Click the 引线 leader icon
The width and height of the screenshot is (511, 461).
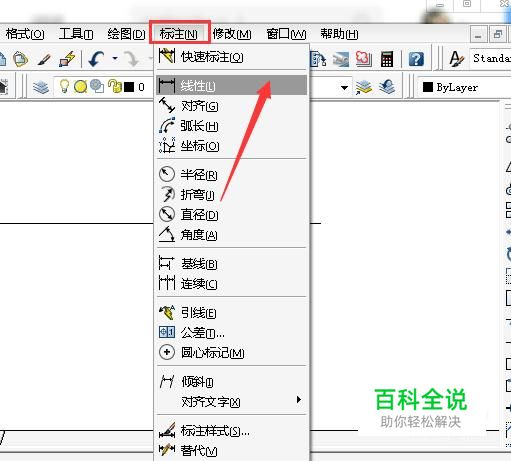[x=167, y=312]
